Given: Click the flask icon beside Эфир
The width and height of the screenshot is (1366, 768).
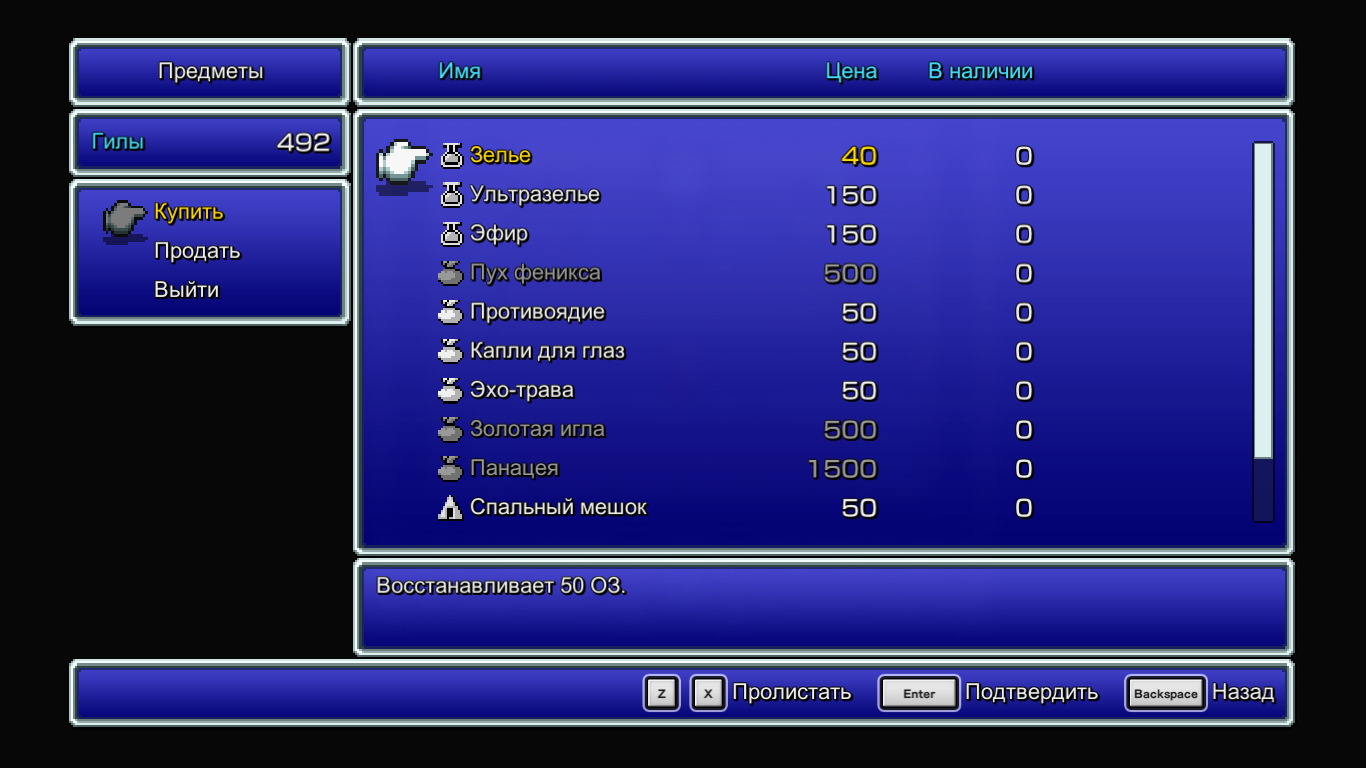Looking at the screenshot, I should coord(451,233).
